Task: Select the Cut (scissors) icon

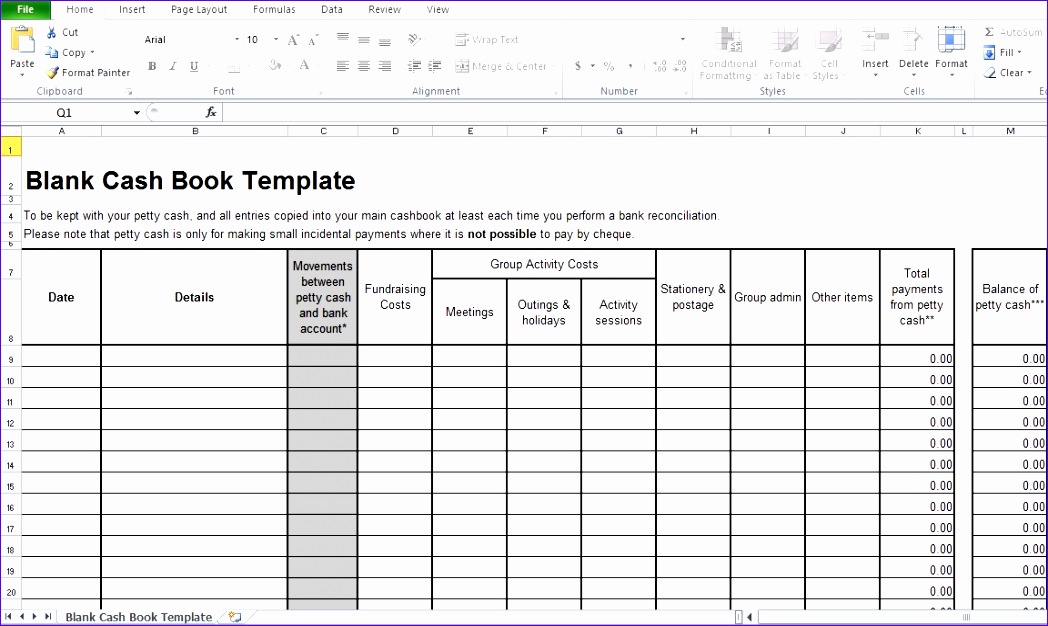Action: (49, 31)
